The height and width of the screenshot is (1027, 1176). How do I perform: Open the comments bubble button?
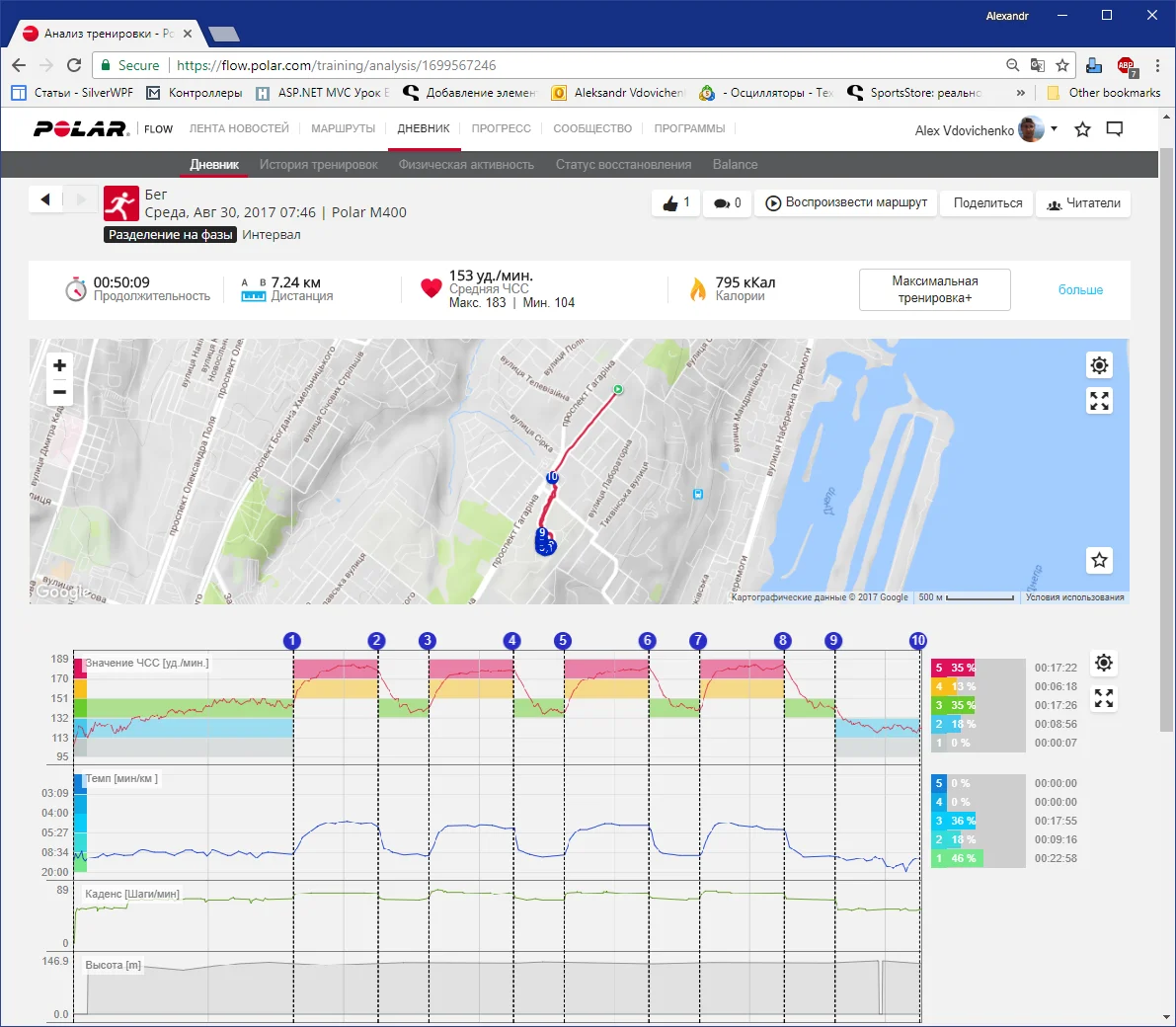click(x=728, y=203)
